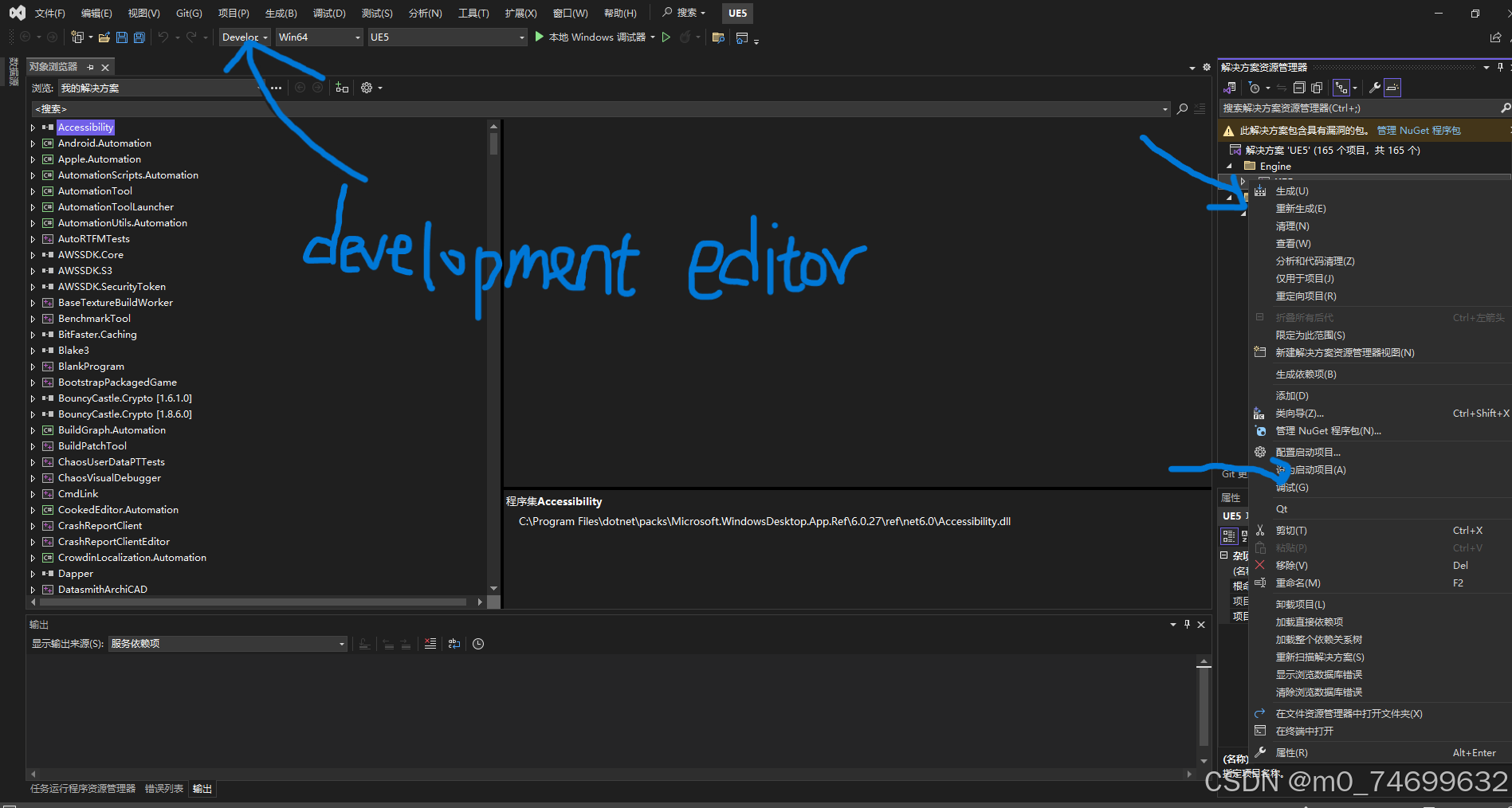The height and width of the screenshot is (808, 1512).
Task: Select BuildPatchTool in the Object Browser list
Action: point(92,446)
